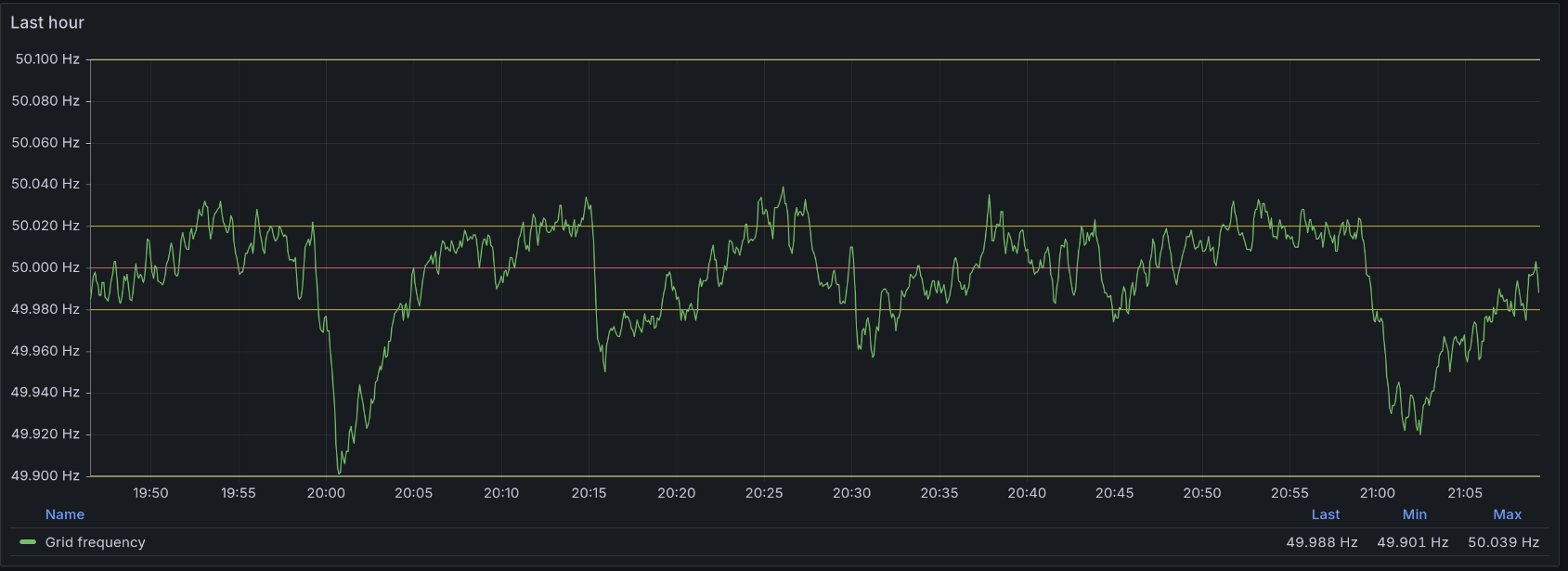1568x571 pixels.
Task: Sort legend by the Name column header
Action: tap(65, 514)
